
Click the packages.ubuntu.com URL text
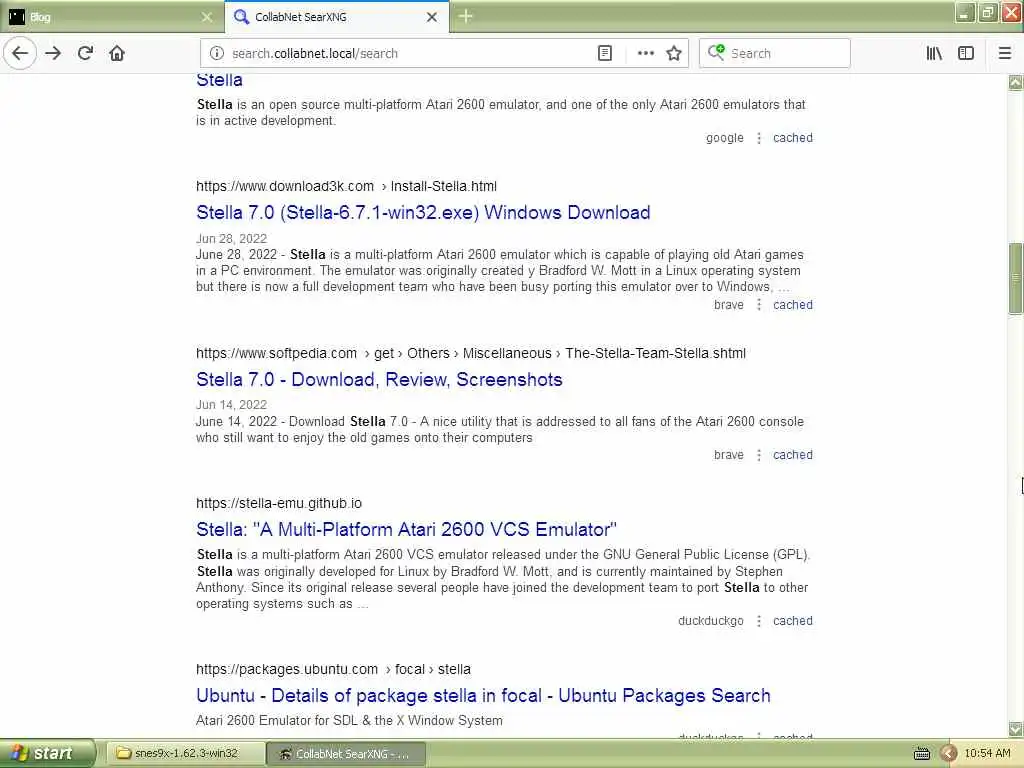(333, 669)
